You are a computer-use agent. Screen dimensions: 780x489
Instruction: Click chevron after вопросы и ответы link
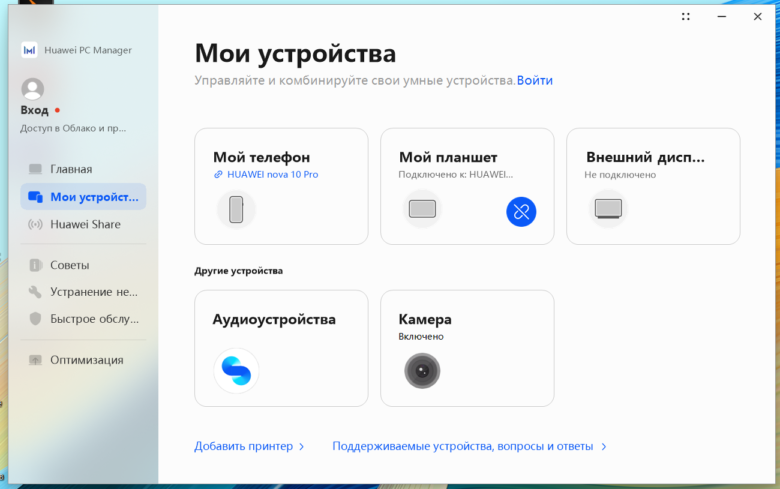pos(603,447)
